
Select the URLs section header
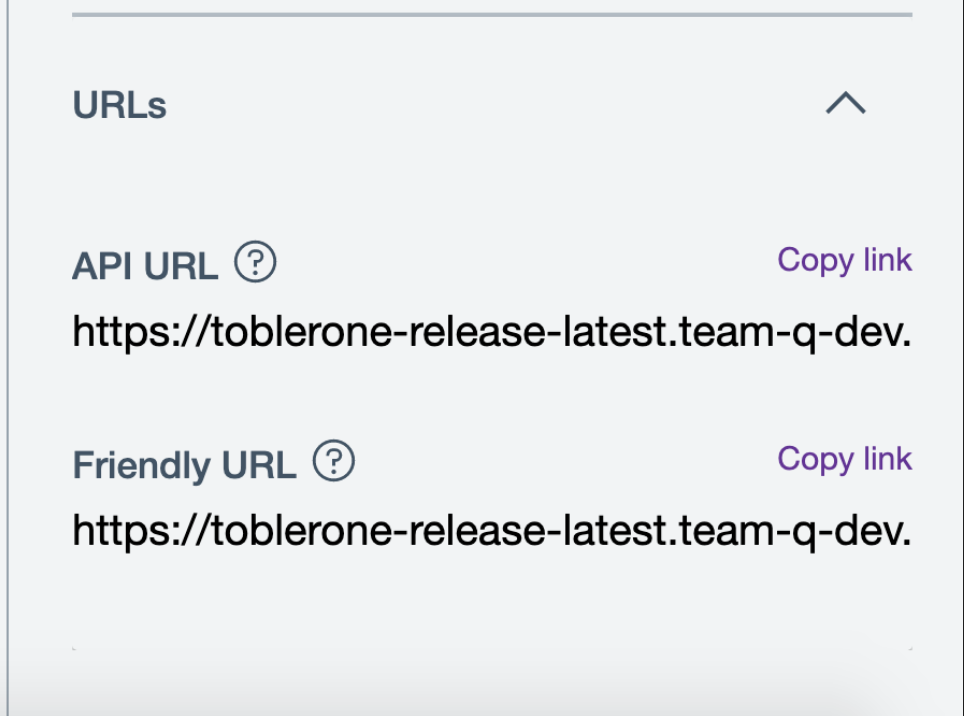(x=120, y=104)
